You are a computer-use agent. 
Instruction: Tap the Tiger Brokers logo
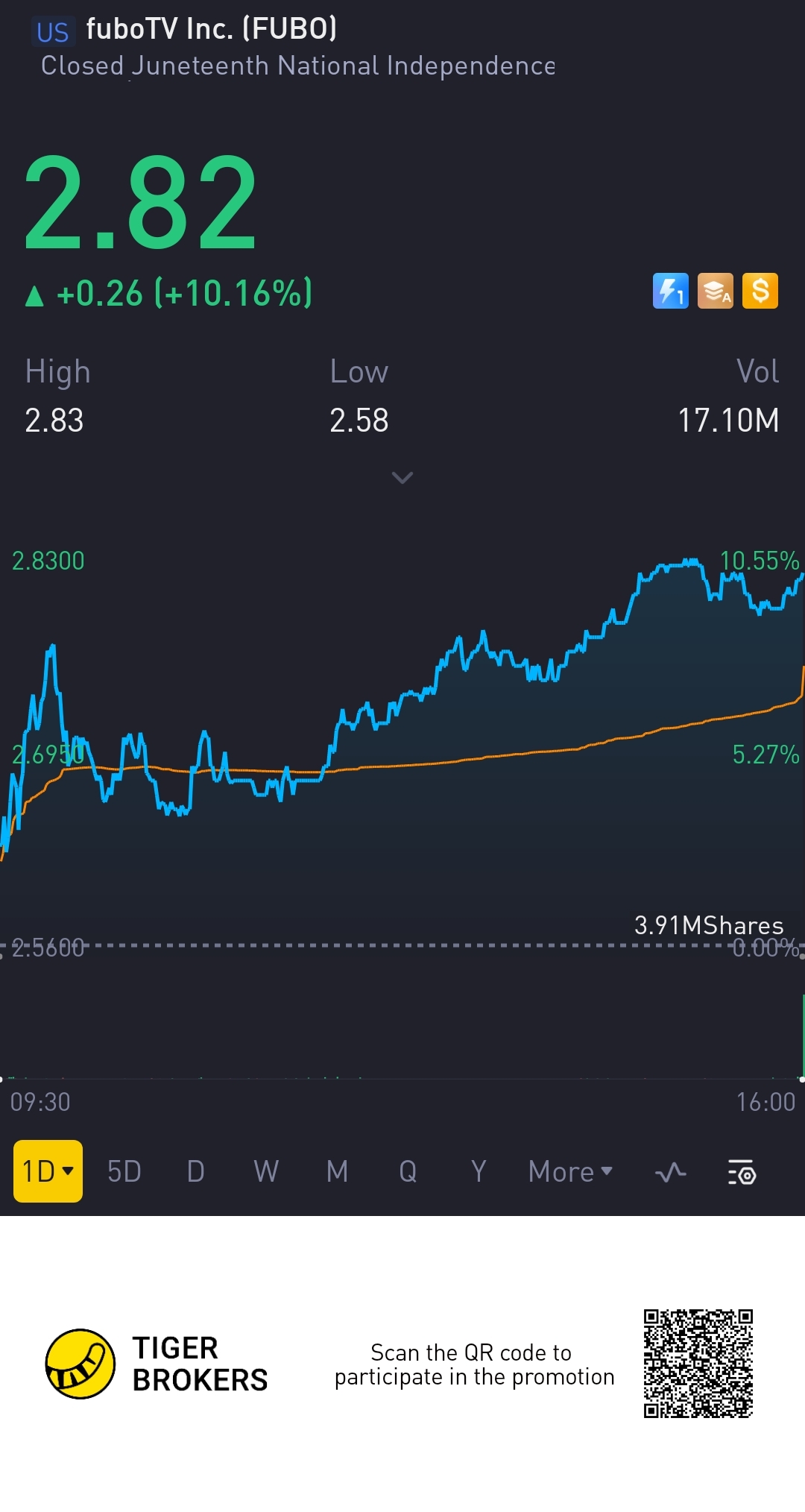coord(80,1364)
